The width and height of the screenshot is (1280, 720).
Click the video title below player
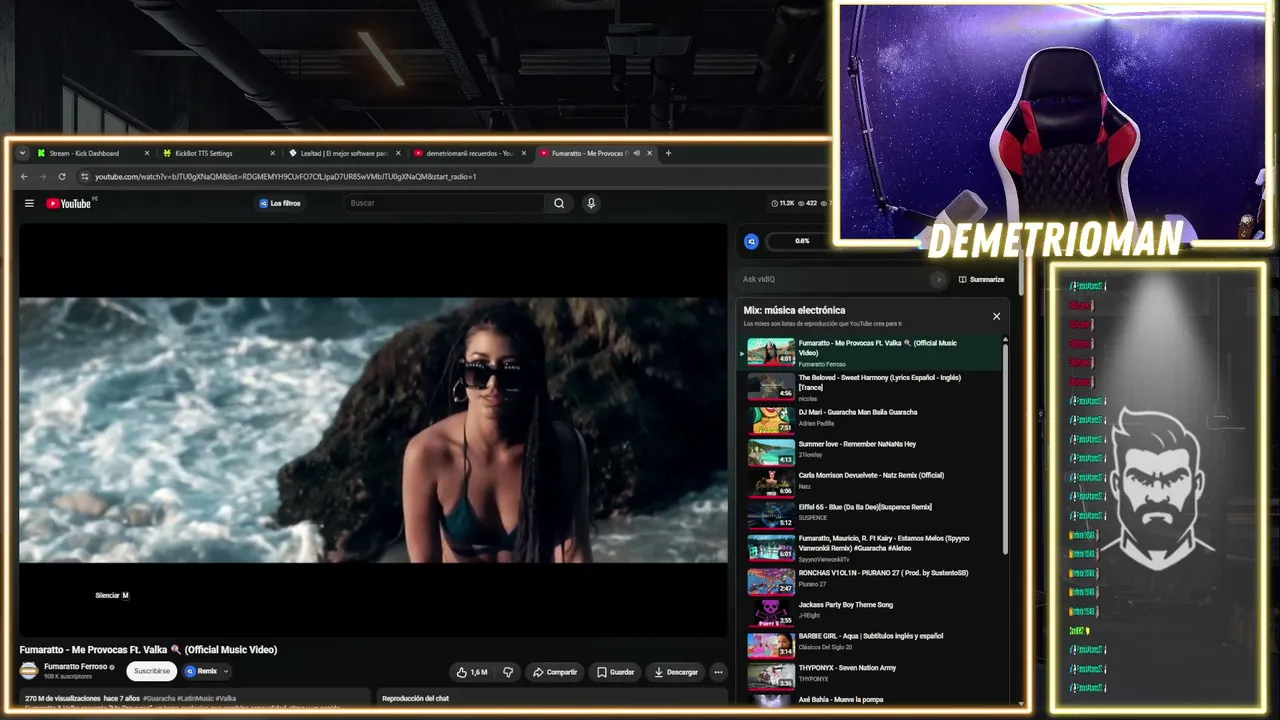(148, 649)
